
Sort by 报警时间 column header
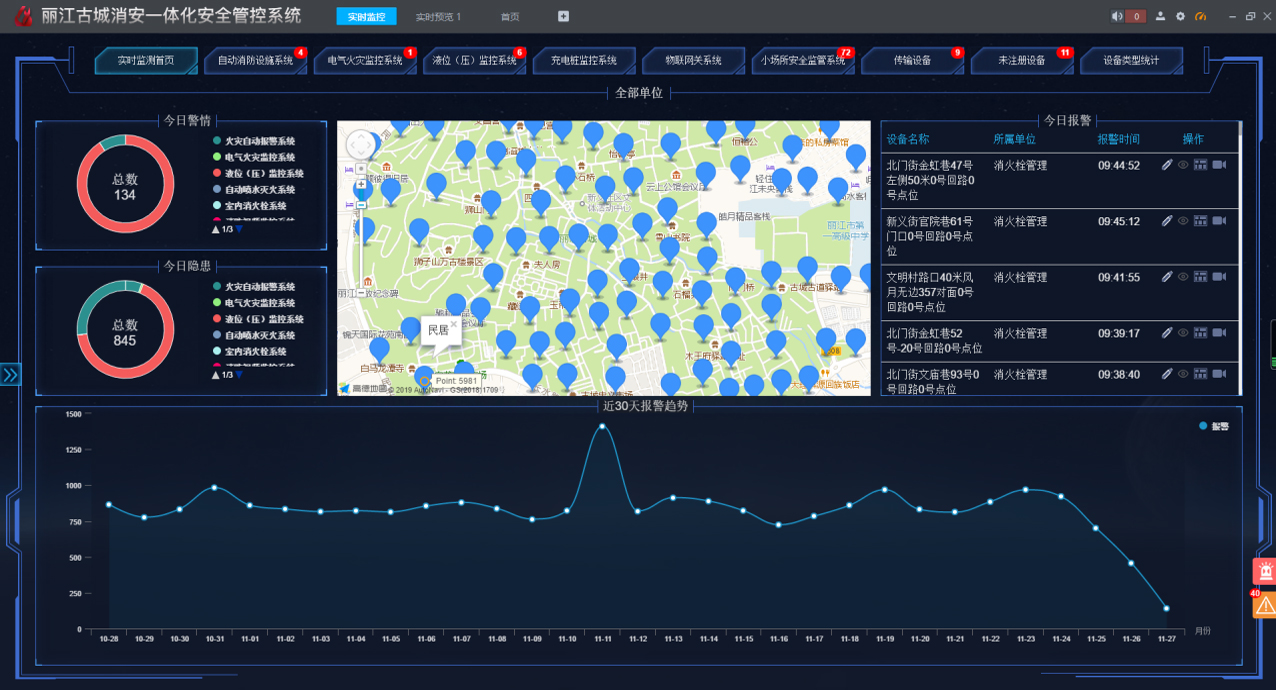pyautogui.click(x=1118, y=139)
